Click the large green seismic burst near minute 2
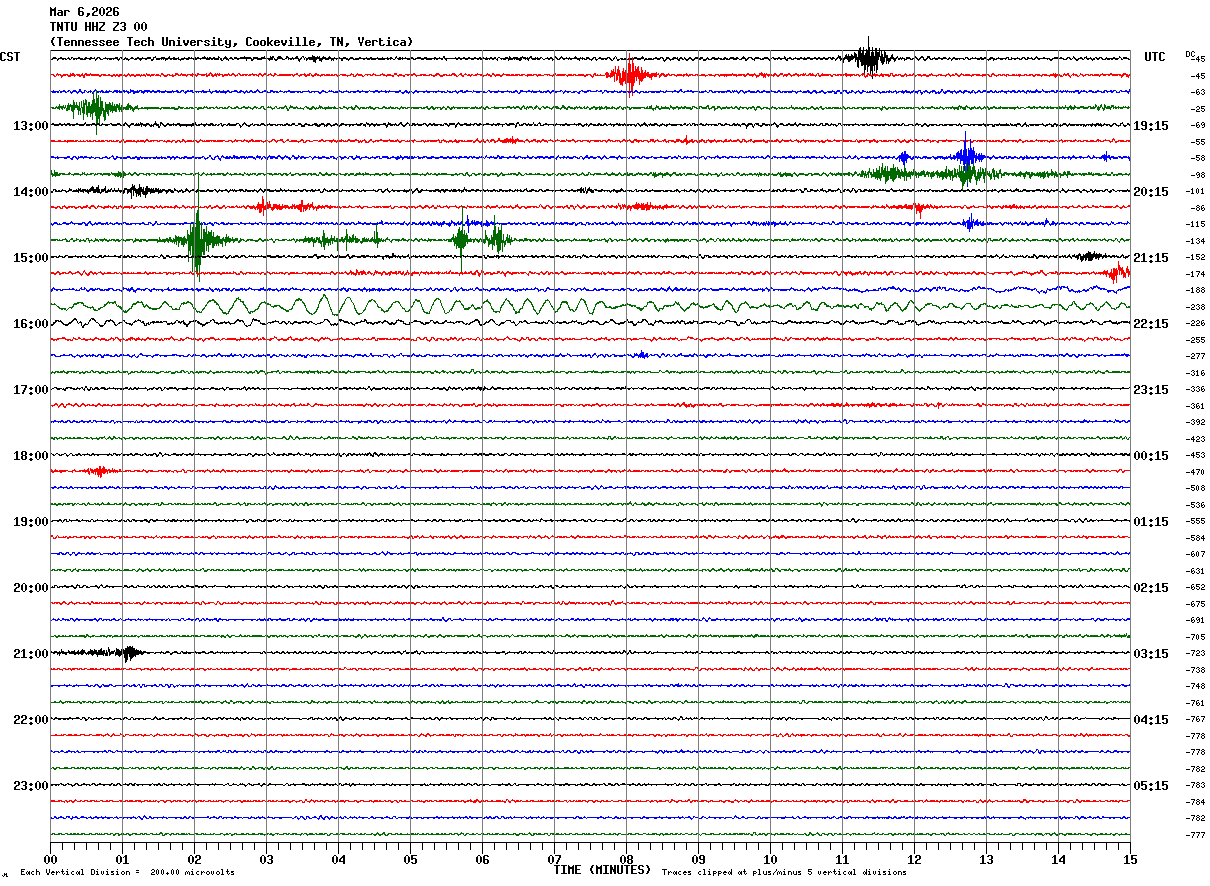This screenshot has width=1210, height=886. click(x=197, y=240)
